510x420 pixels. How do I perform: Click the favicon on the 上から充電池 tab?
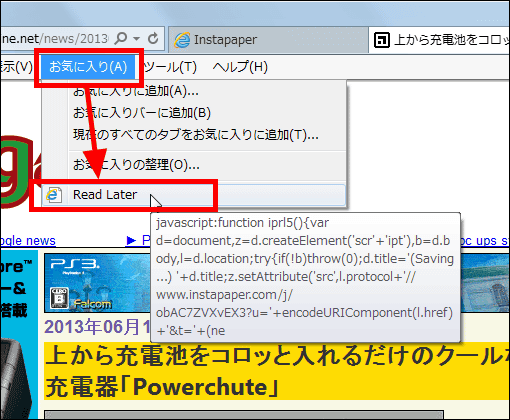click(x=382, y=40)
